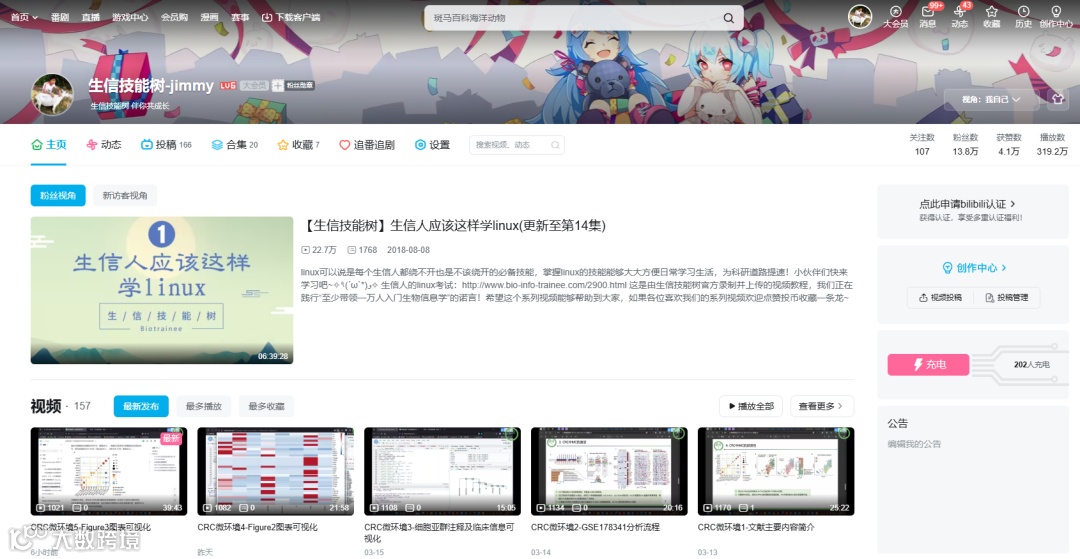Open 会员购 in top navigation

pos(174,17)
